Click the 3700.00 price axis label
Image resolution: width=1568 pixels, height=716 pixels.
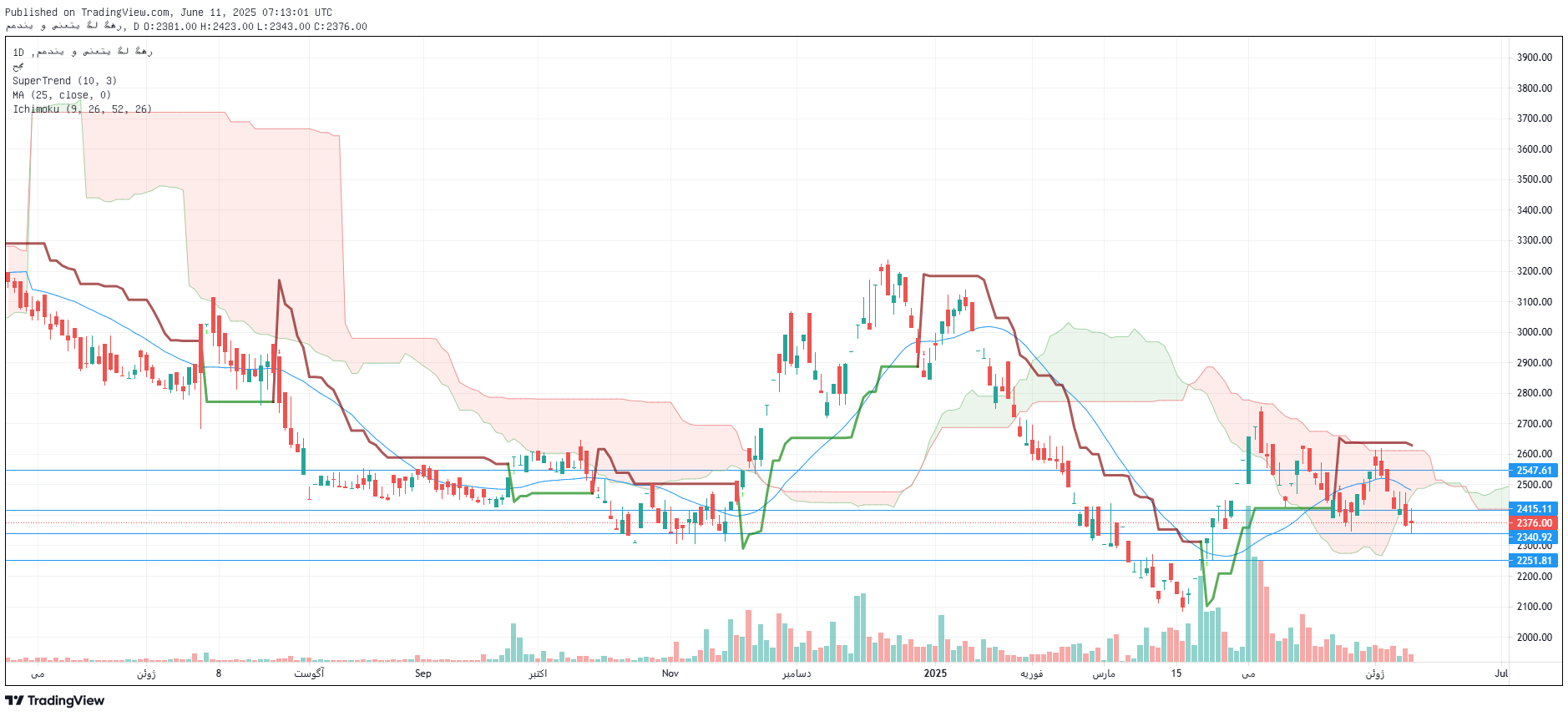(1535, 118)
